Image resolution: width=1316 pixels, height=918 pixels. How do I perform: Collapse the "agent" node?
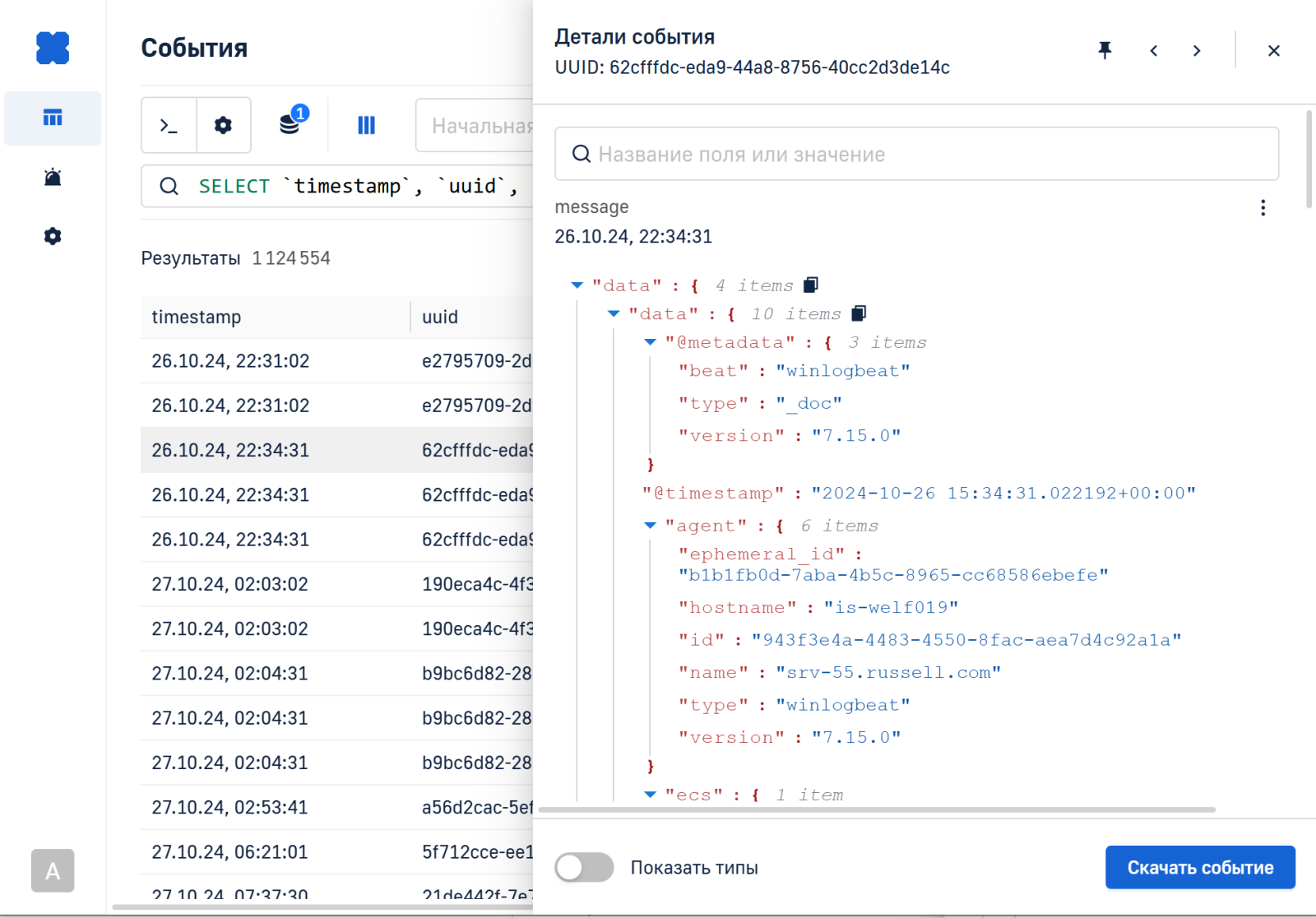pos(650,526)
